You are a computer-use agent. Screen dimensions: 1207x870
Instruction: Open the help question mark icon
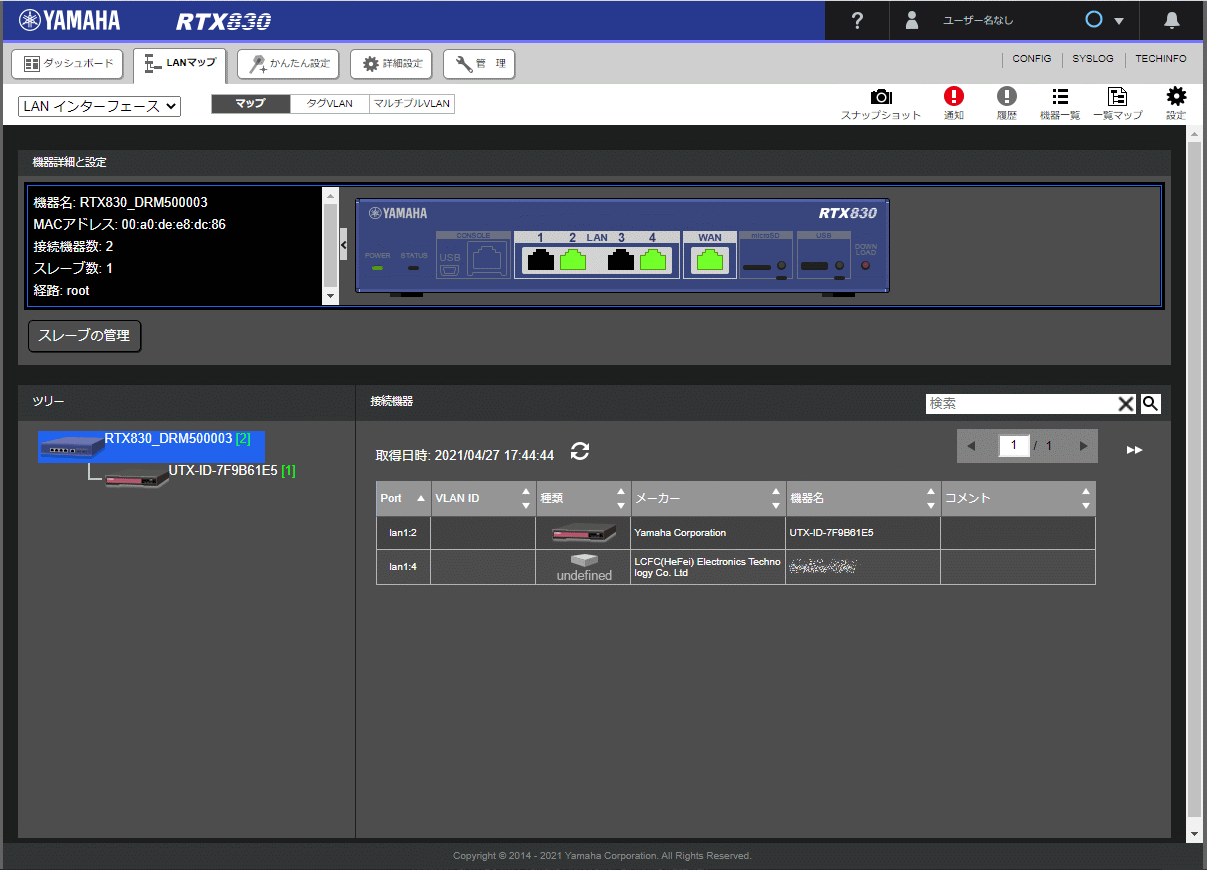[857, 21]
